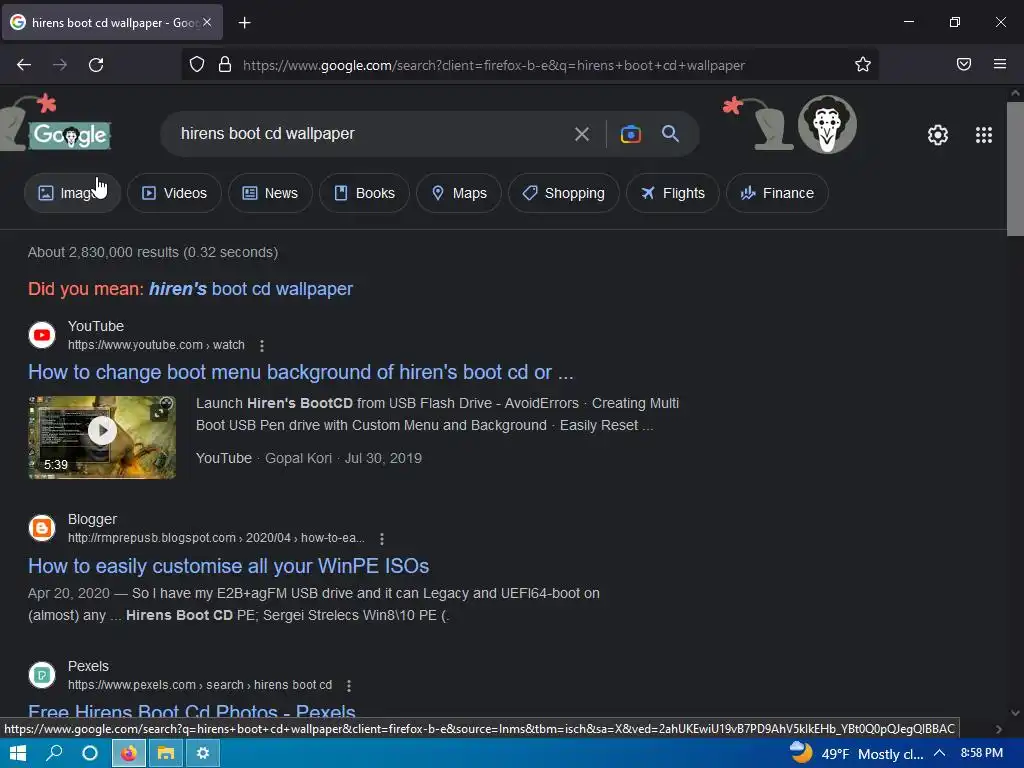Viewport: 1024px width, 768px height.
Task: Click the site security padlock icon
Action: [x=225, y=65]
